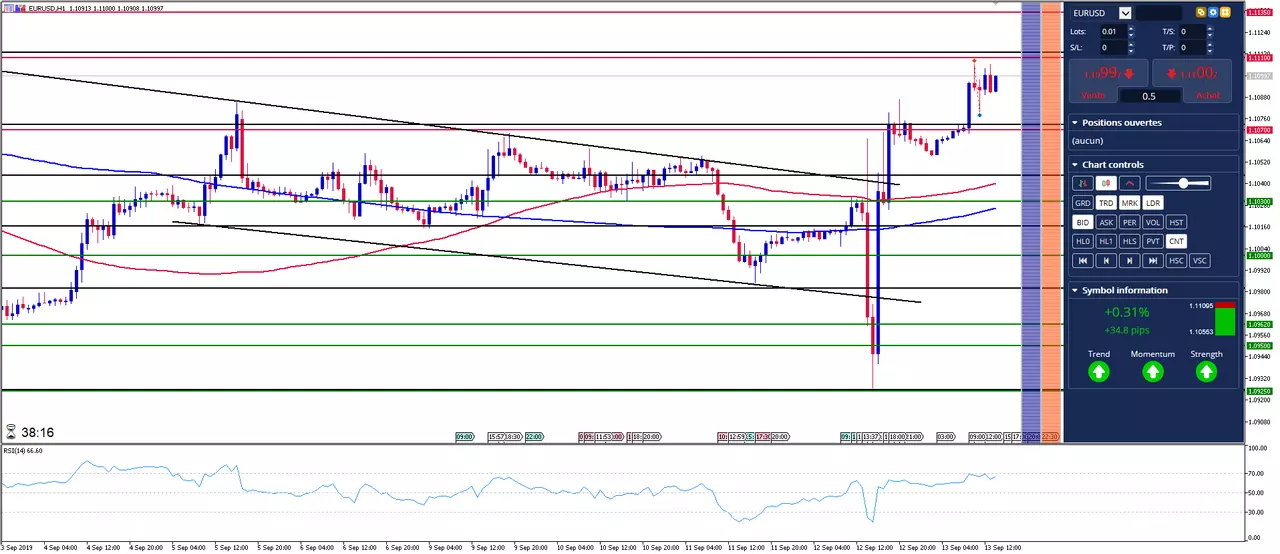Image resolution: width=1280 pixels, height=554 pixels.
Task: Click the orange grid layout icon
Action: pos(1225,13)
